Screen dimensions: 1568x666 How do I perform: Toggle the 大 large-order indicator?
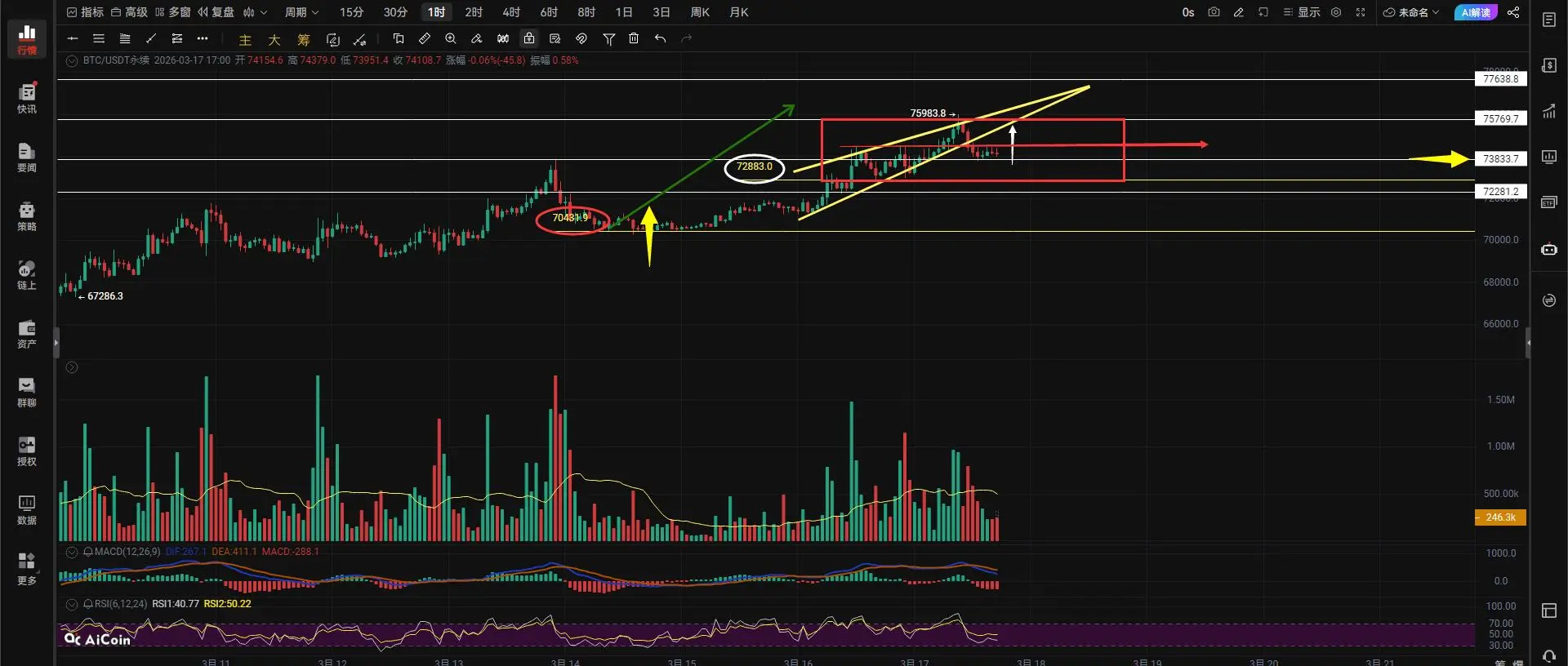(274, 39)
